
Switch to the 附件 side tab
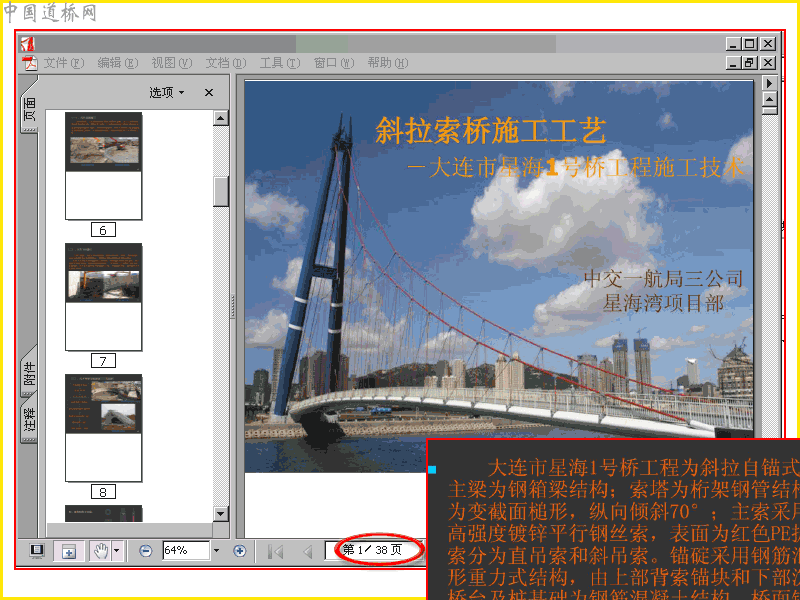[x=30, y=373]
